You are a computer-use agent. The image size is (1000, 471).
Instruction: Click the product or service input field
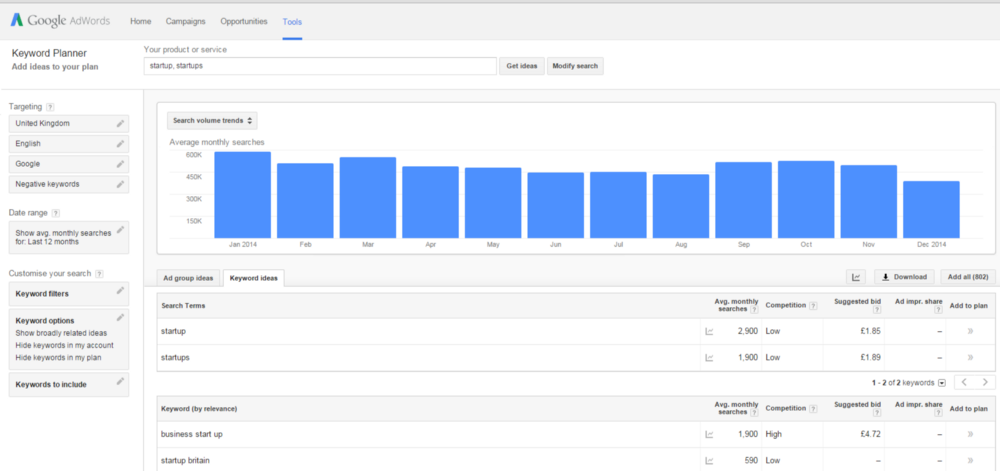coord(320,66)
